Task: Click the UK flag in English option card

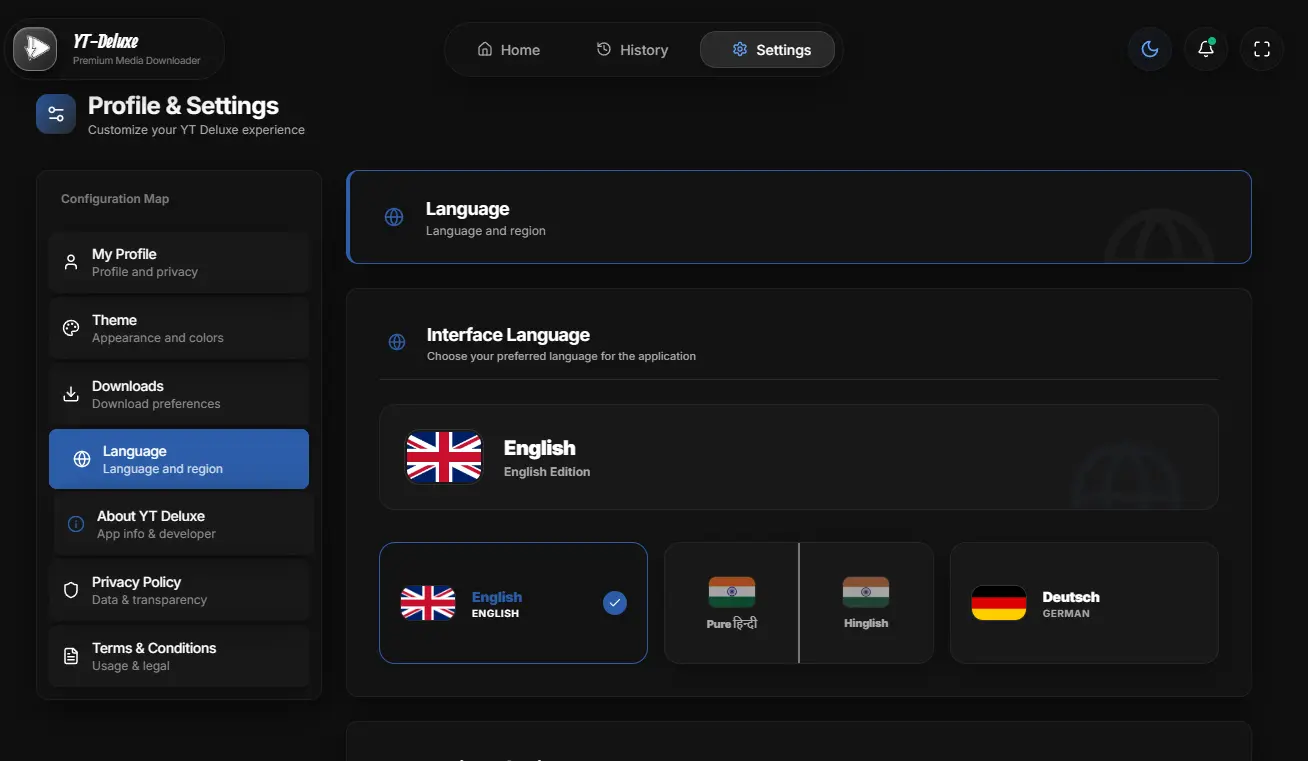Action: (428, 603)
